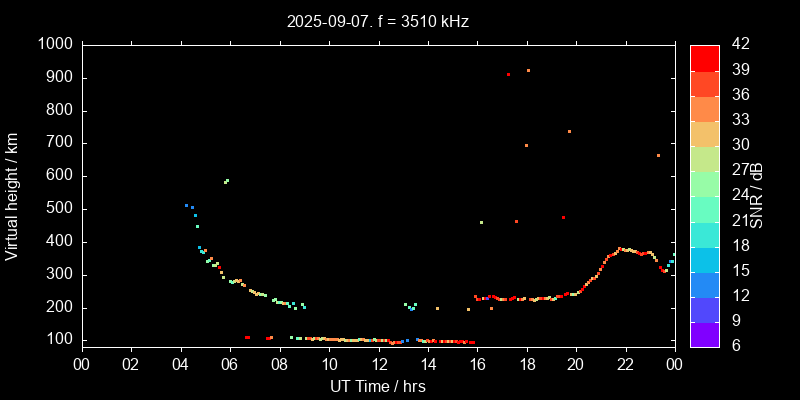Click the trace peak near 380 km at 22 hrs
800x400 pixels.
(x=621, y=249)
